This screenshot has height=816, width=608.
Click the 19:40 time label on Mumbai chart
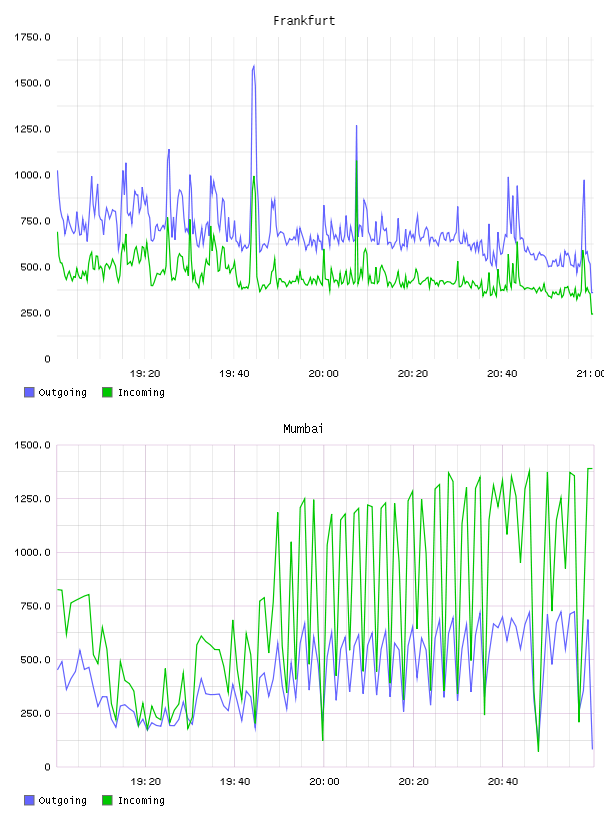coord(235,782)
